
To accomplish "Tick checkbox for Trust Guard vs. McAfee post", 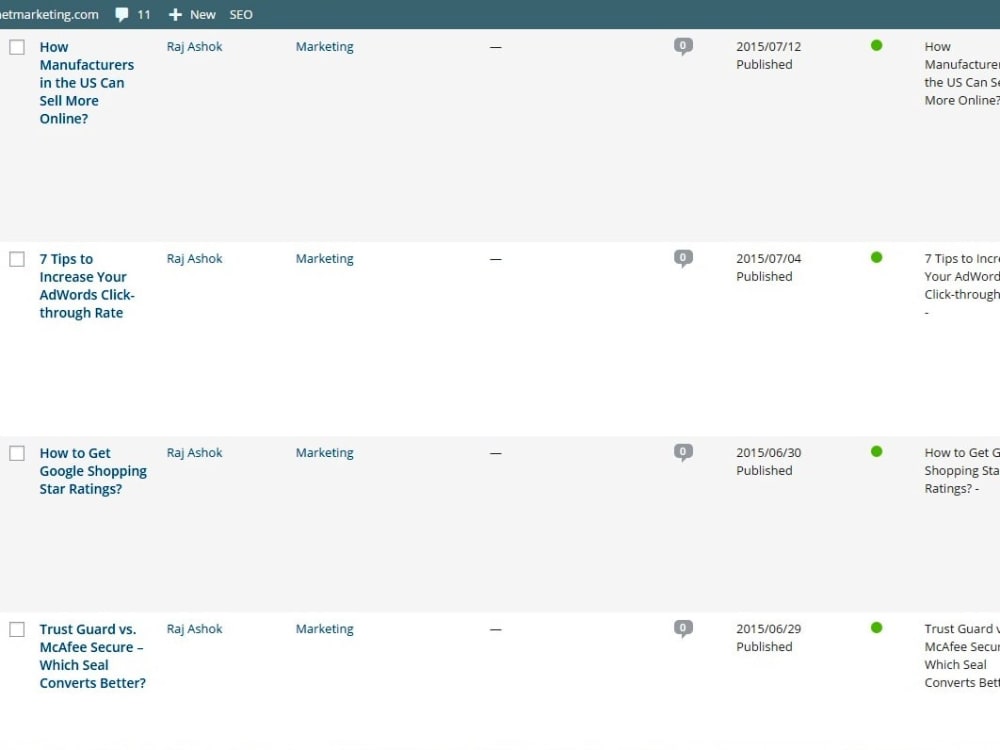I will 17,629.
